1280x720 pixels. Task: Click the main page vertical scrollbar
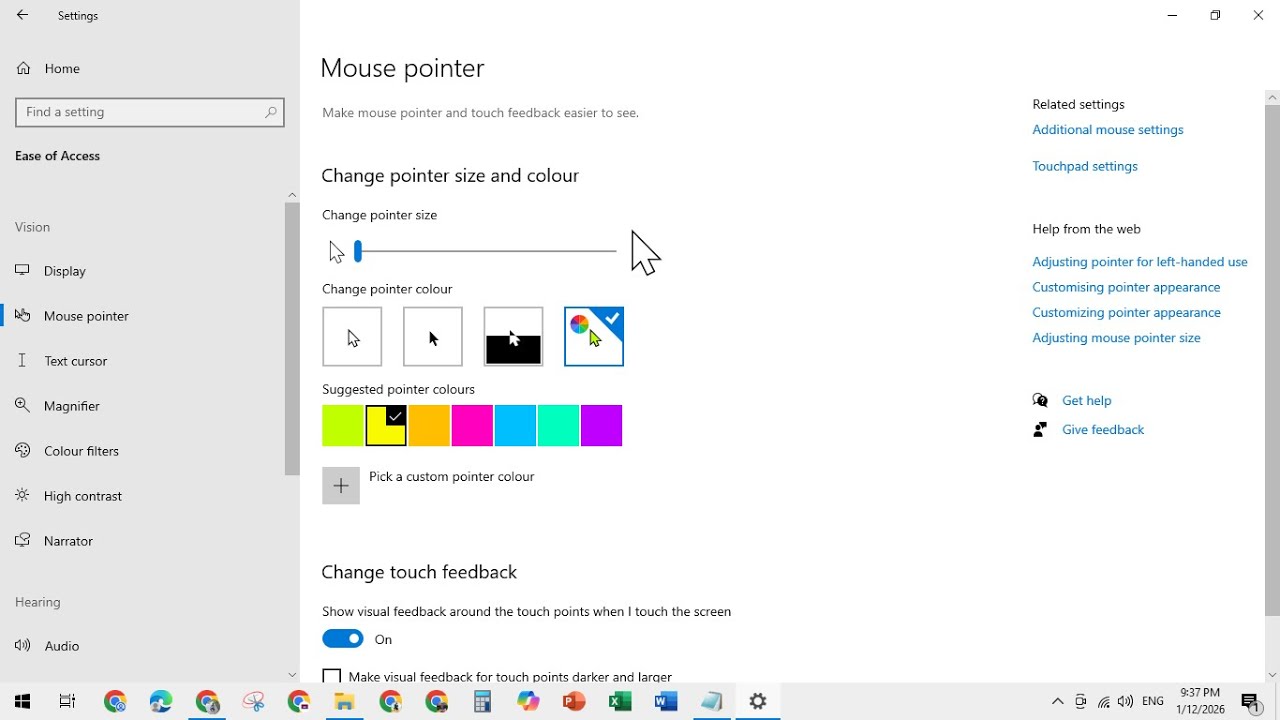click(1272, 360)
